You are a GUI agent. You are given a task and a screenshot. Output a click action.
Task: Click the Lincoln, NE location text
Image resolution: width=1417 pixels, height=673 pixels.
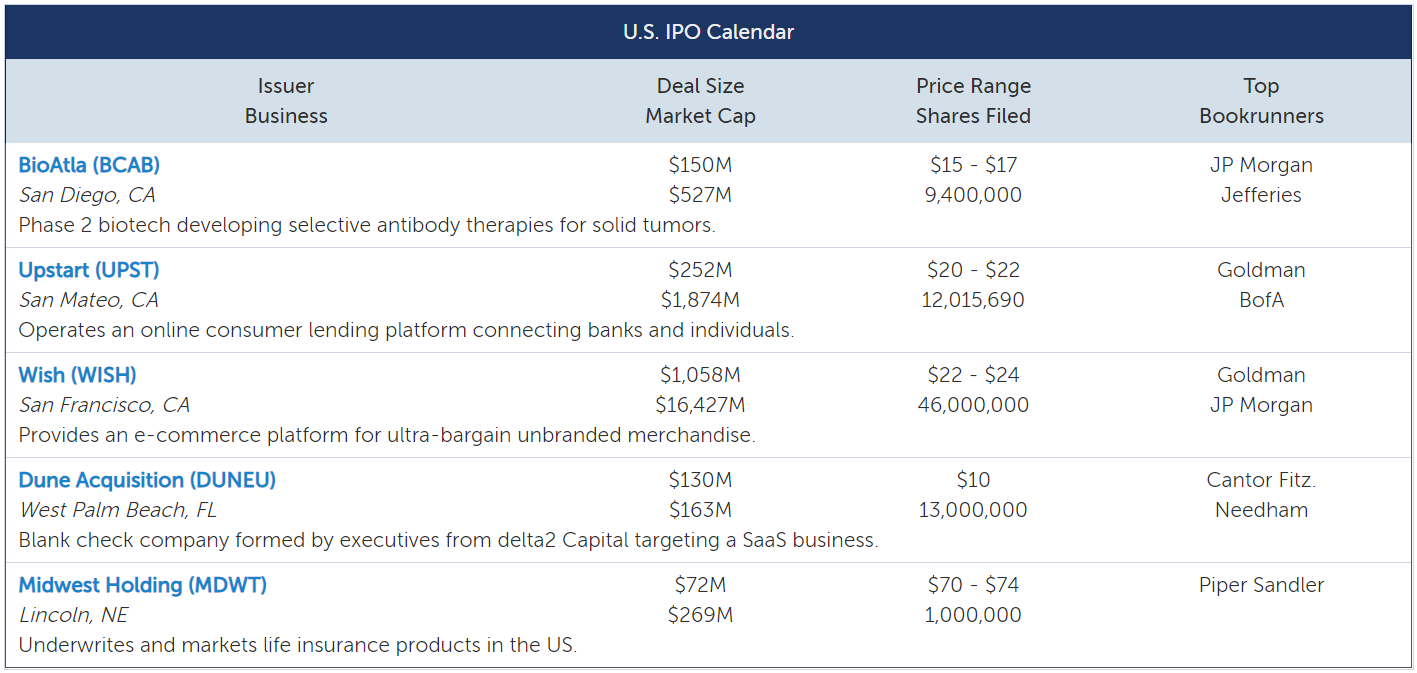tap(74, 615)
